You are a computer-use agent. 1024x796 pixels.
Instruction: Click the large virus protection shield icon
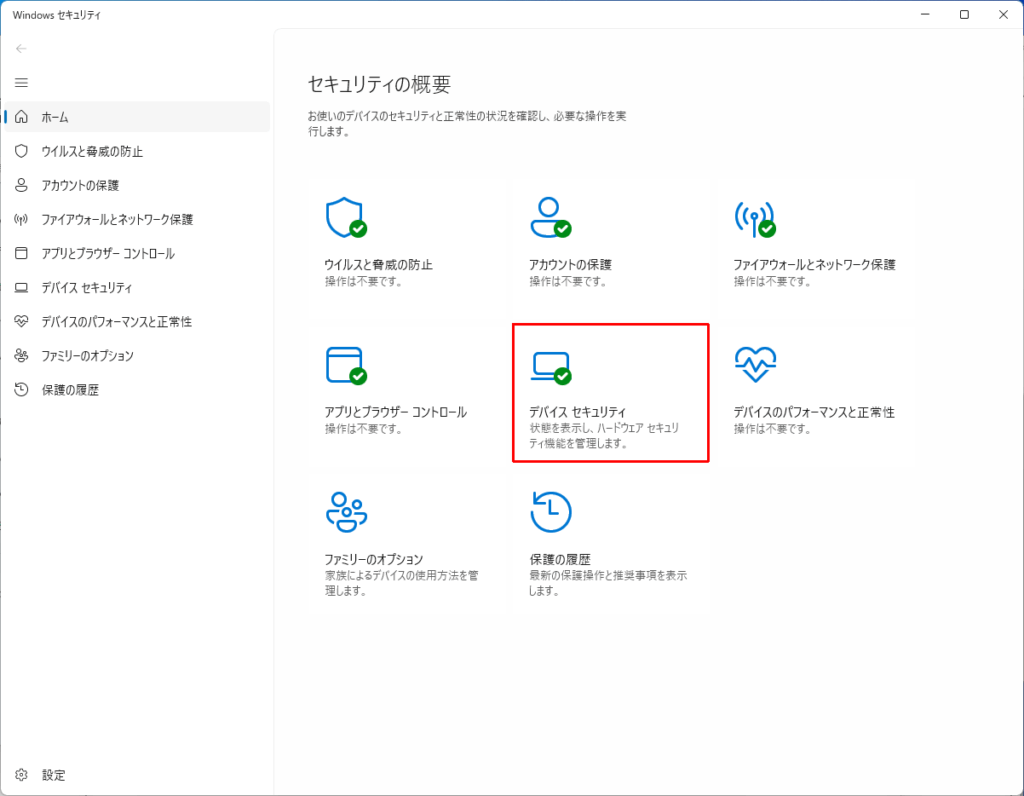tap(346, 217)
